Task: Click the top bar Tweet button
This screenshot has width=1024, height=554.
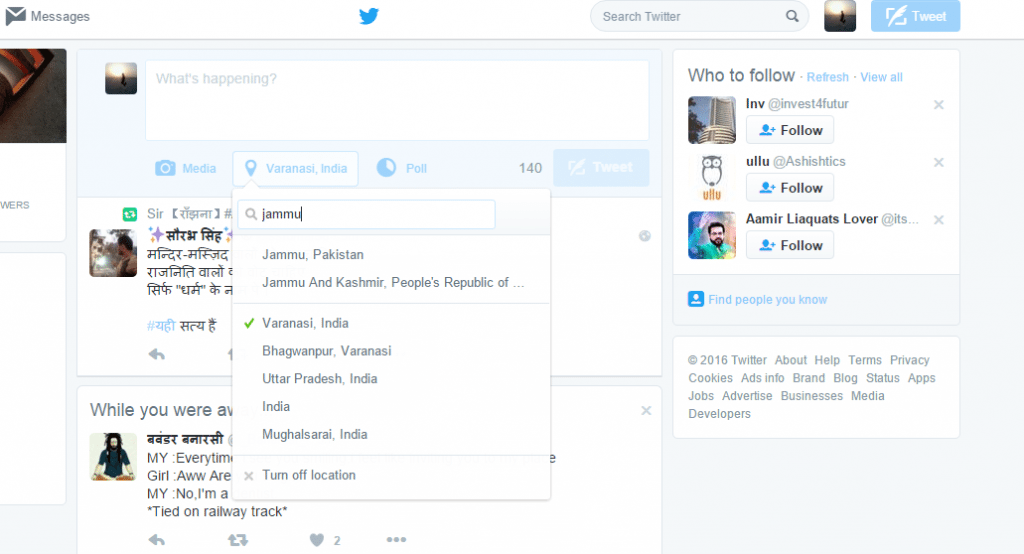Action: [916, 16]
